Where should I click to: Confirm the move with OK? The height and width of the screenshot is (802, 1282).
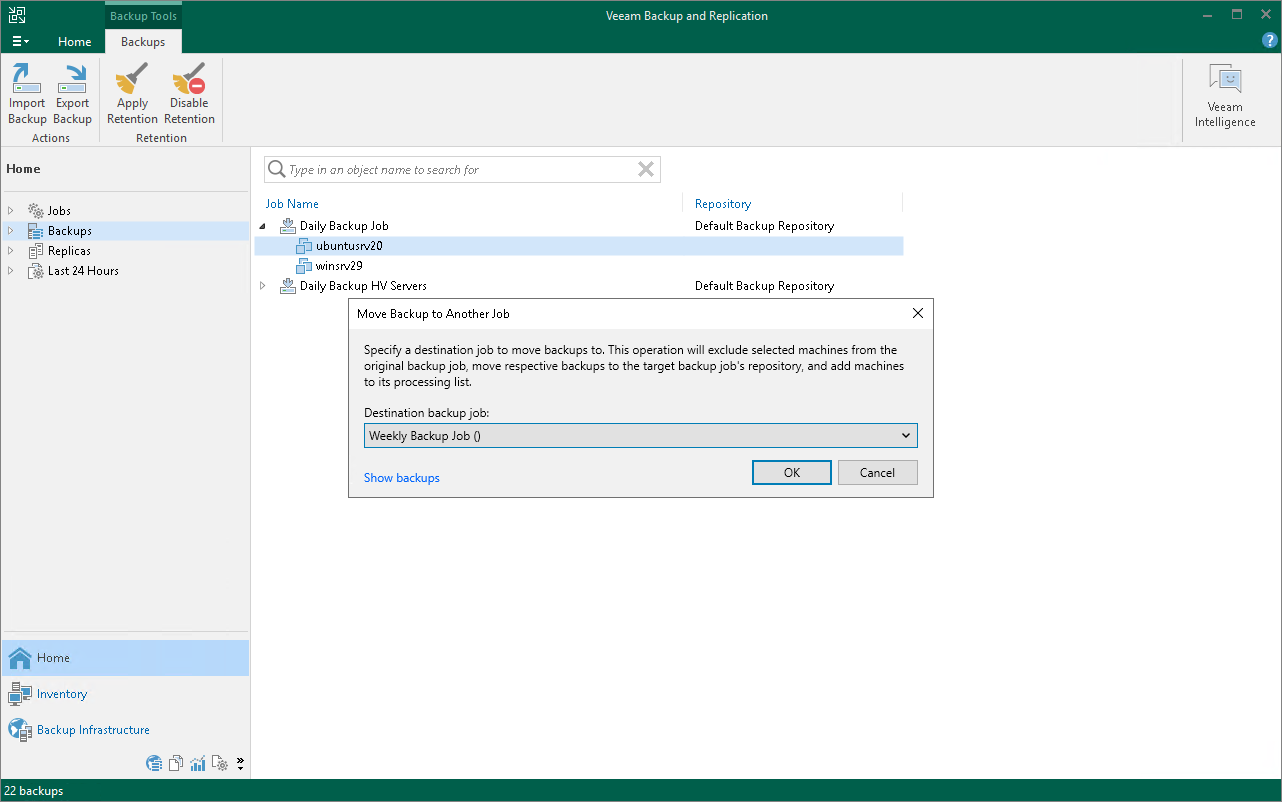coord(791,472)
